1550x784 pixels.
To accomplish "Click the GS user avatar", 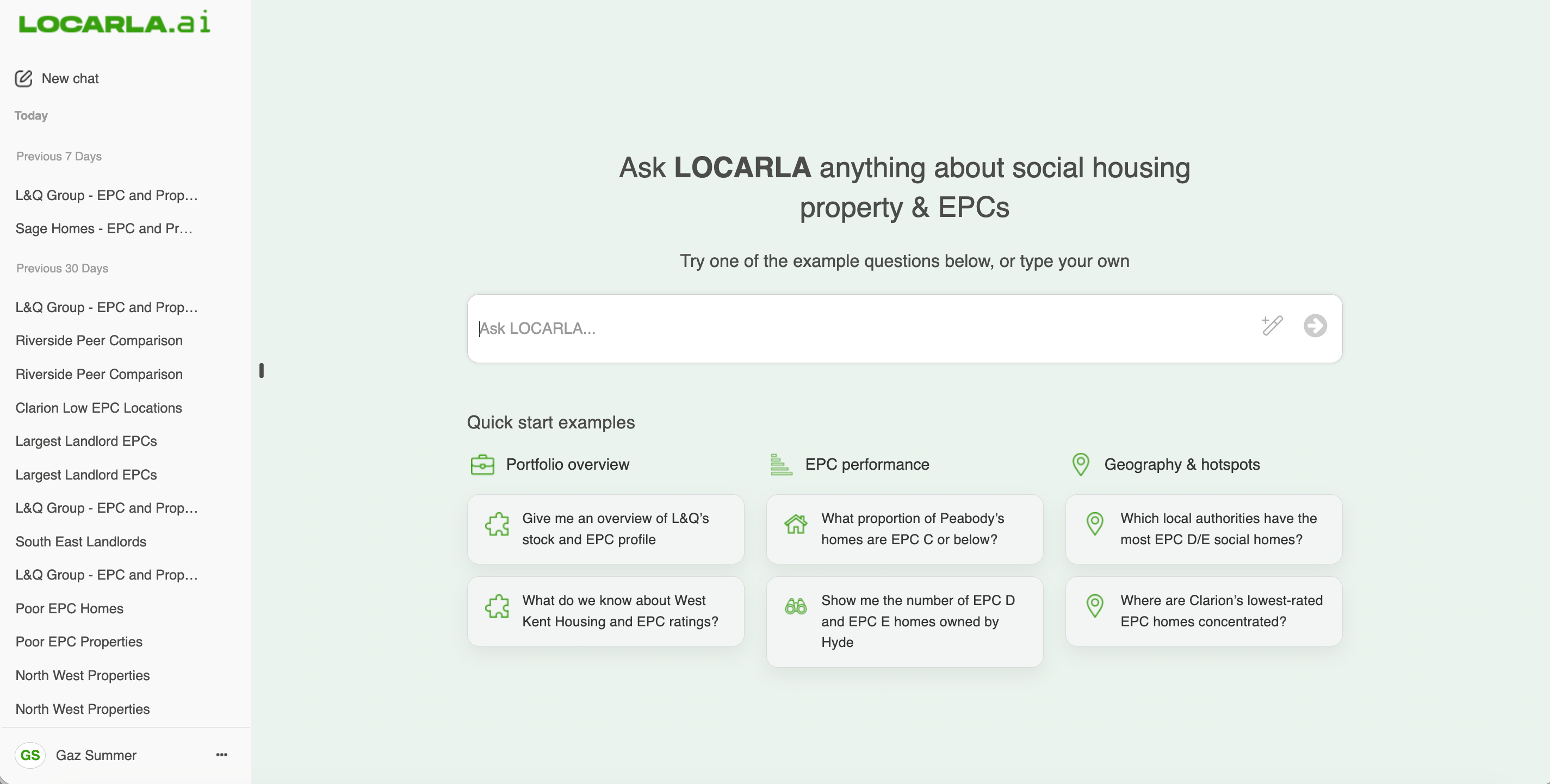I will pyautogui.click(x=30, y=755).
